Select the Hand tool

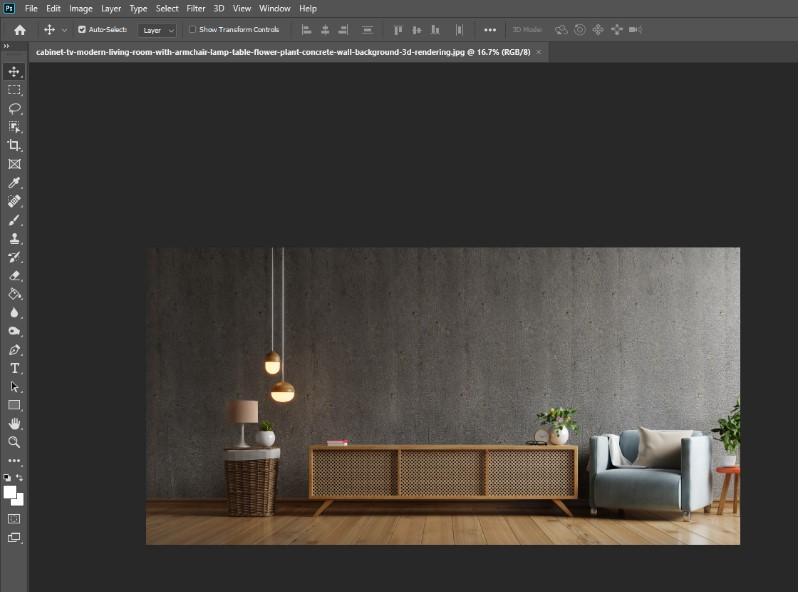(x=14, y=423)
